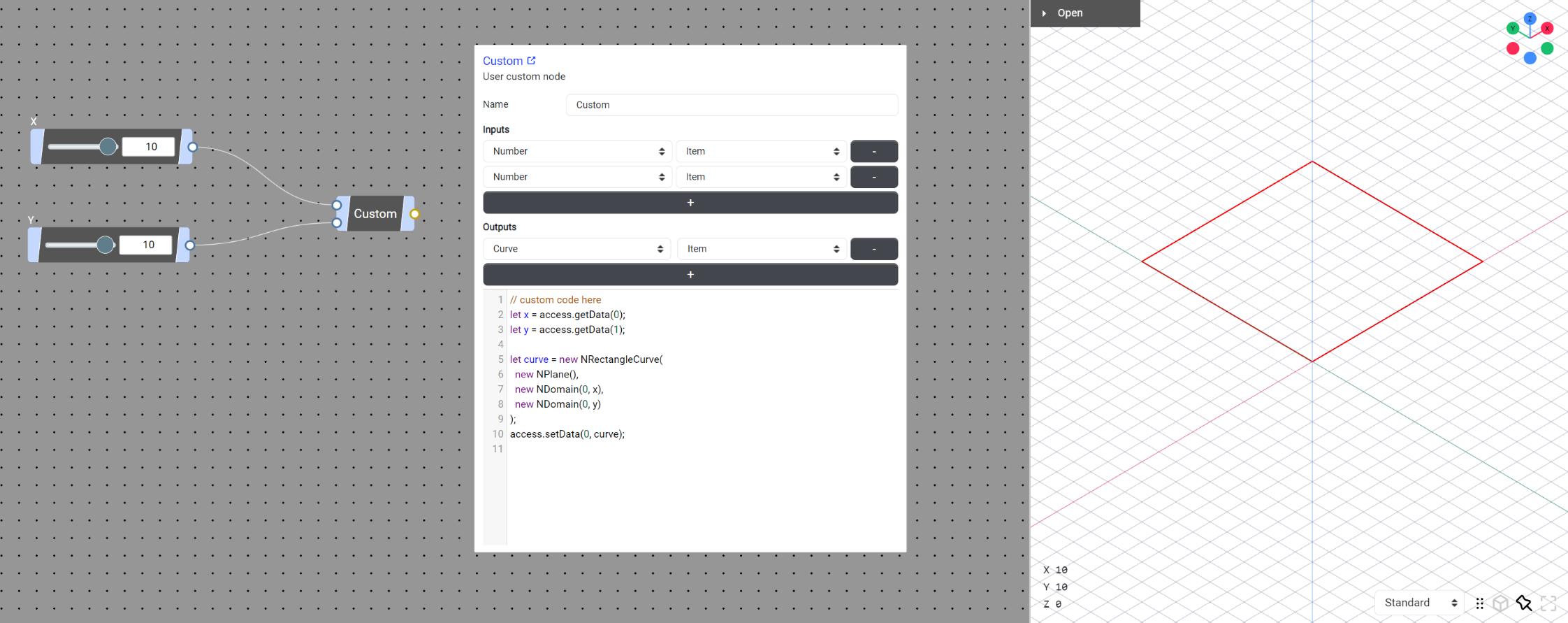The height and width of the screenshot is (623, 1568).
Task: Click the Y slider node output port
Action: click(189, 245)
